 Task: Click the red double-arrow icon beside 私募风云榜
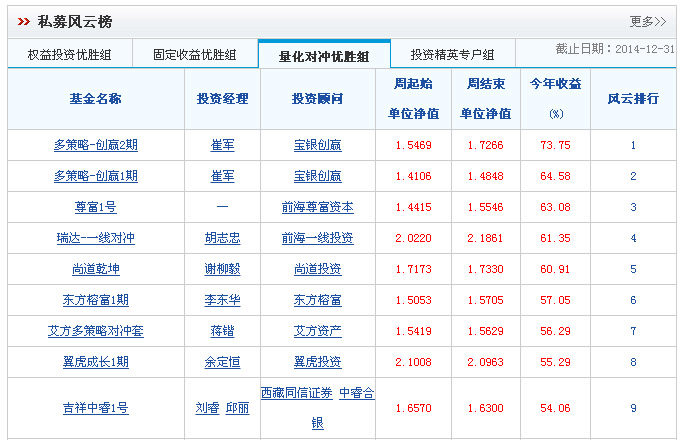click(24, 21)
